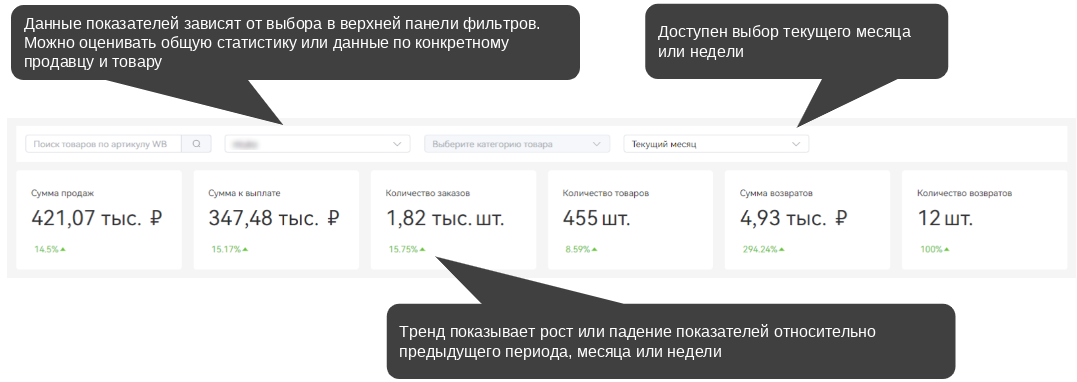Click the 15.17% trend indicator
This screenshot has height=382, width=1077.
pos(230,249)
